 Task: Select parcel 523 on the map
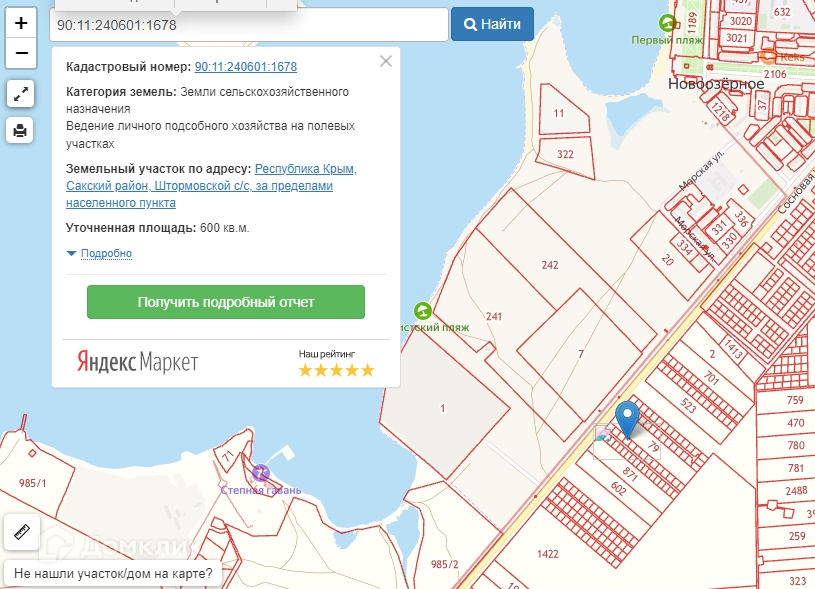click(x=688, y=405)
